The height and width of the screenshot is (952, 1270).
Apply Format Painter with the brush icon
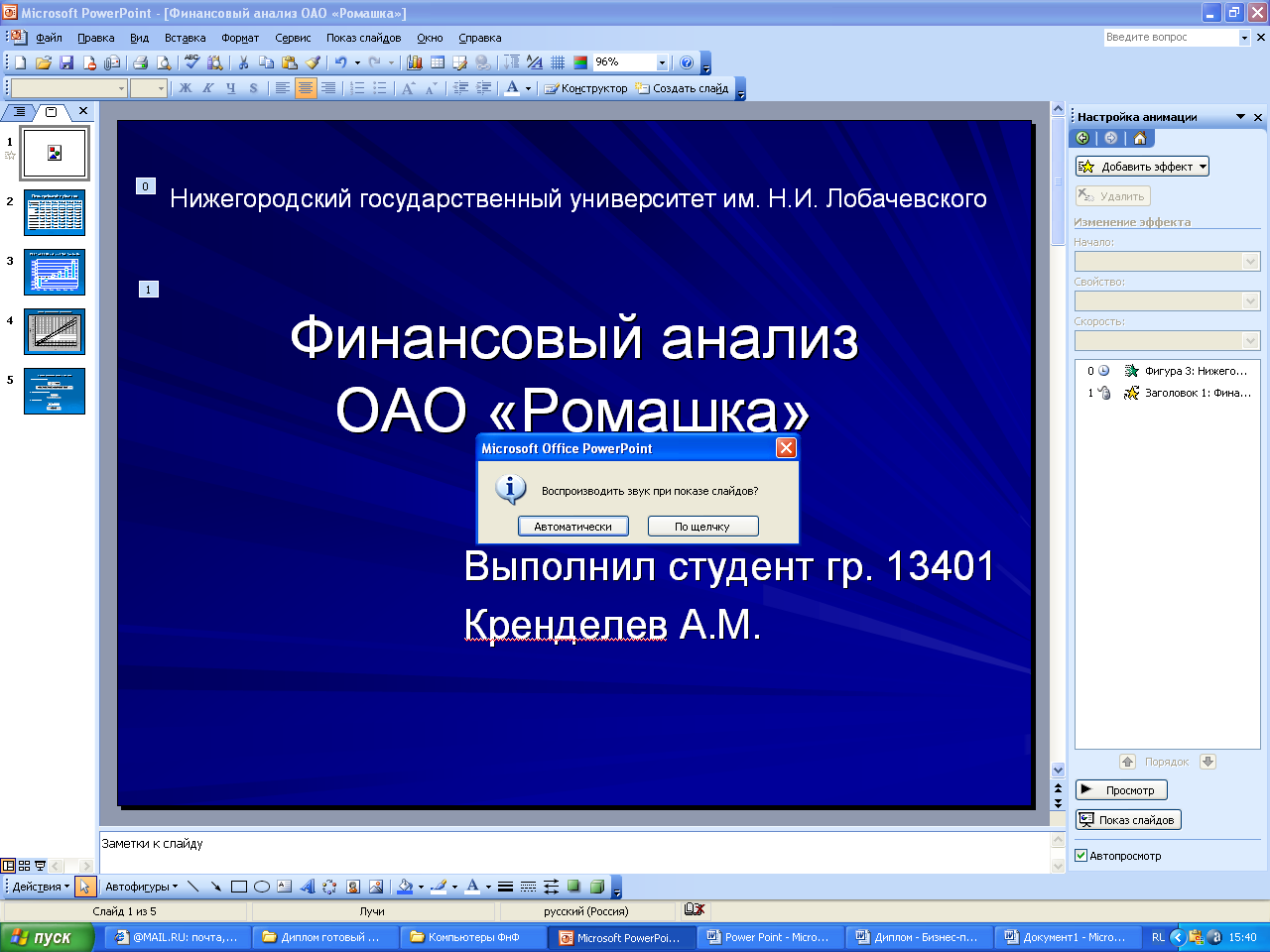[313, 62]
